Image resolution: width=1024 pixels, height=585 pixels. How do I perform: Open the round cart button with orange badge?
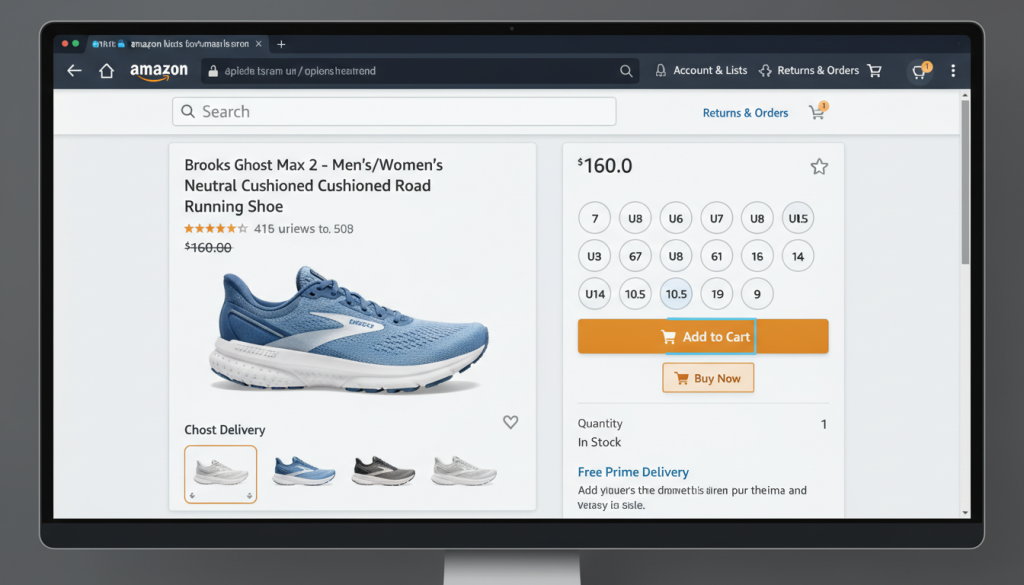920,71
